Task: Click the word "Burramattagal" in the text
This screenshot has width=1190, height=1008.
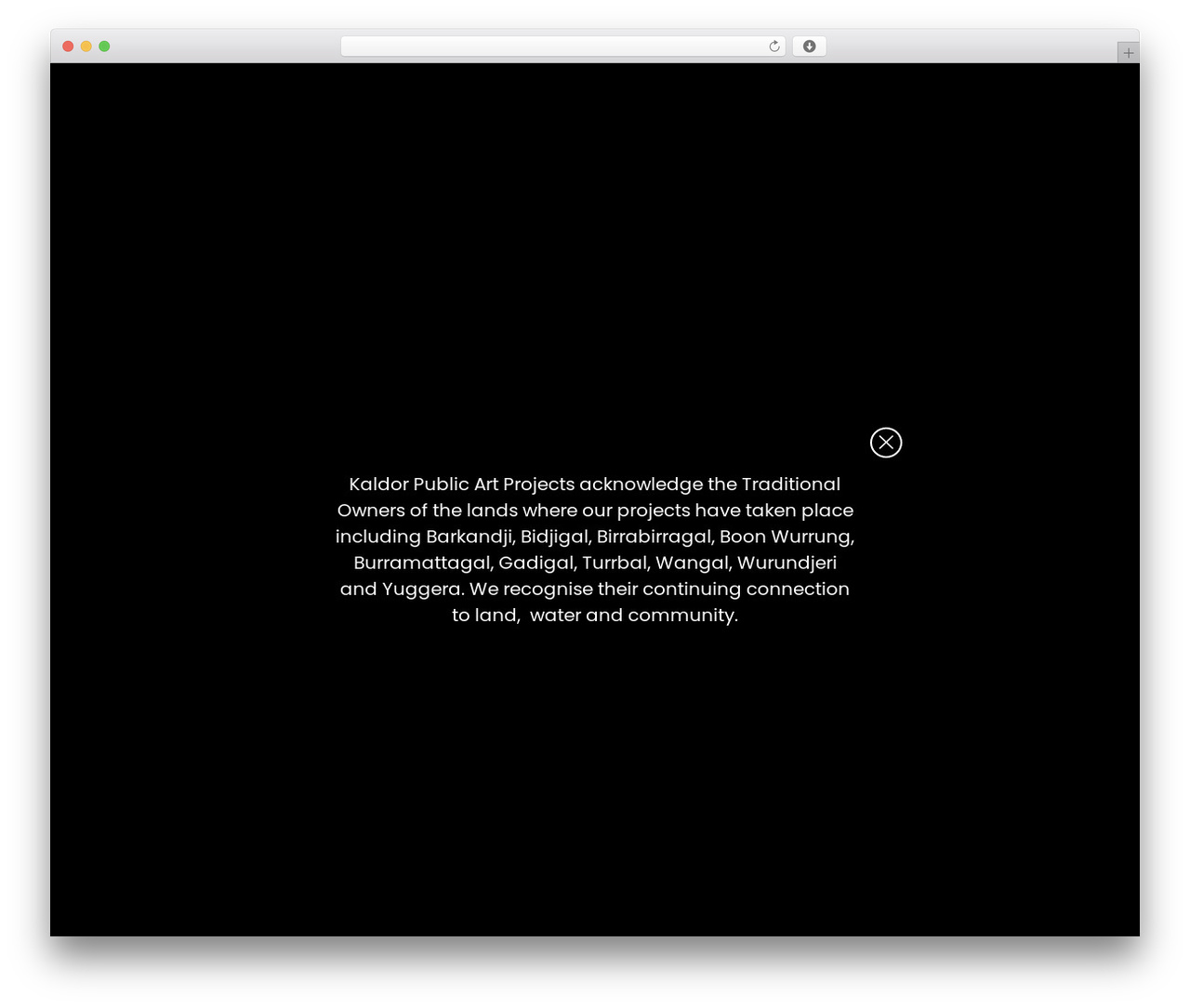Action: (422, 563)
